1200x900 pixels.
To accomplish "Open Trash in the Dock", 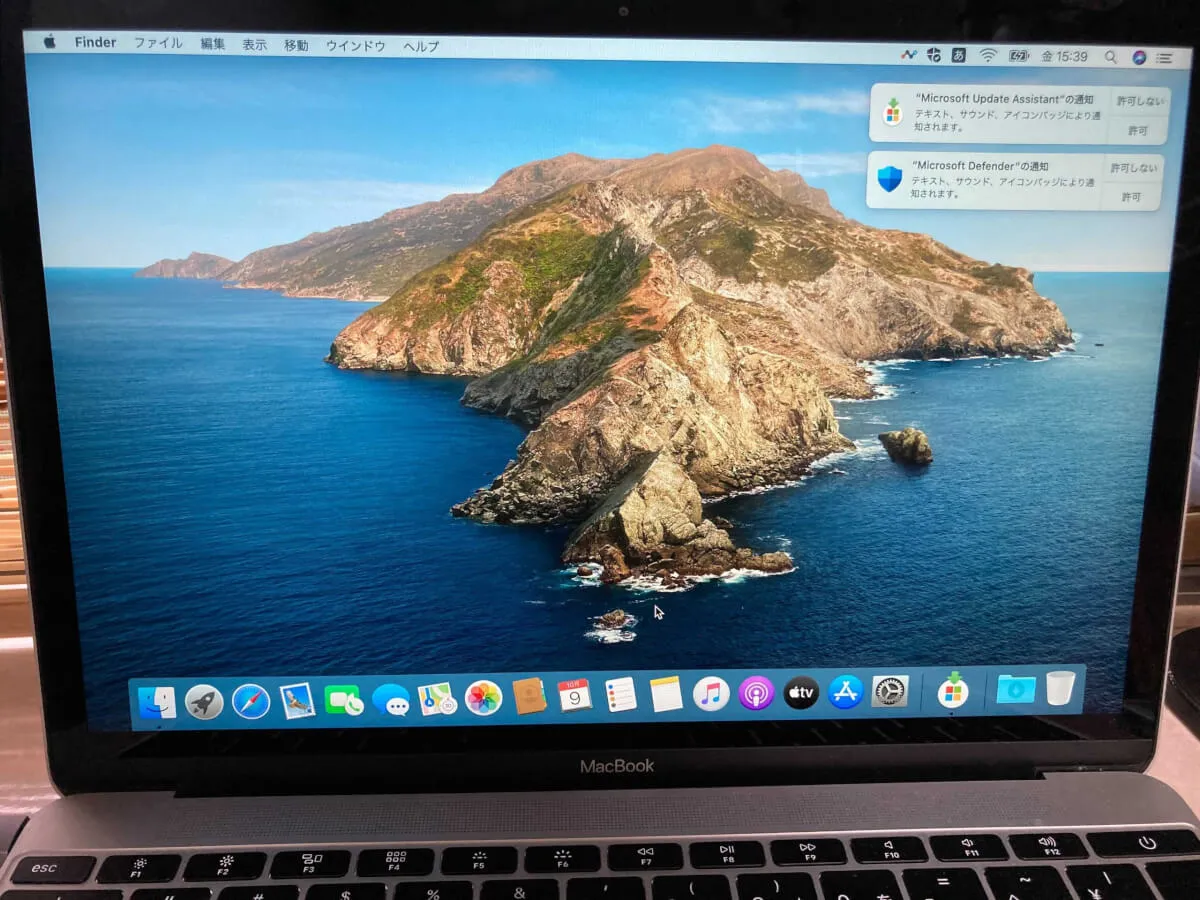I will (1061, 687).
